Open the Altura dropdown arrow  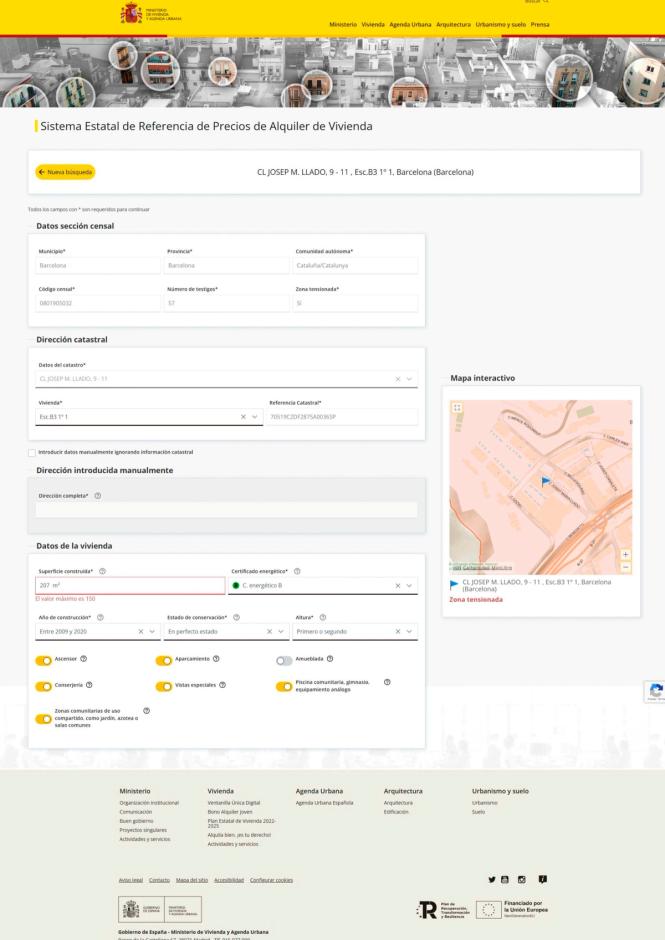click(x=410, y=631)
